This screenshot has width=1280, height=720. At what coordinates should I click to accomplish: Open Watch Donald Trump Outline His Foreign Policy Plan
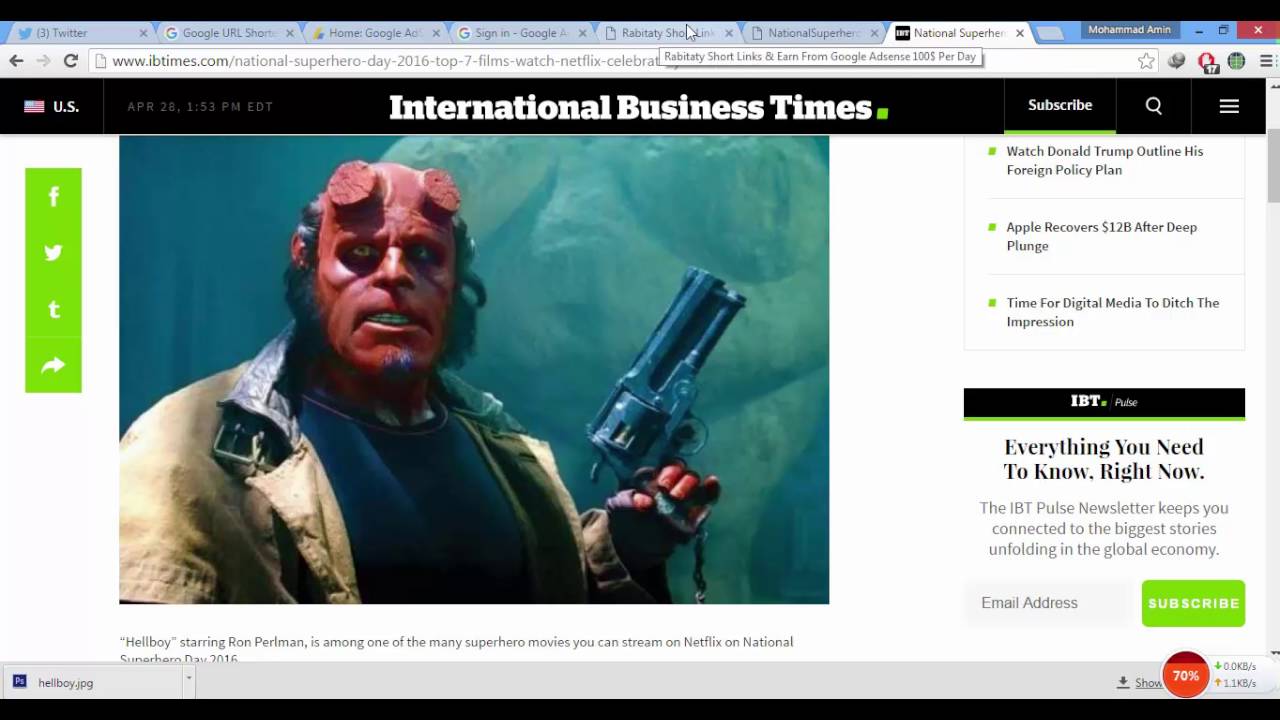point(1105,160)
